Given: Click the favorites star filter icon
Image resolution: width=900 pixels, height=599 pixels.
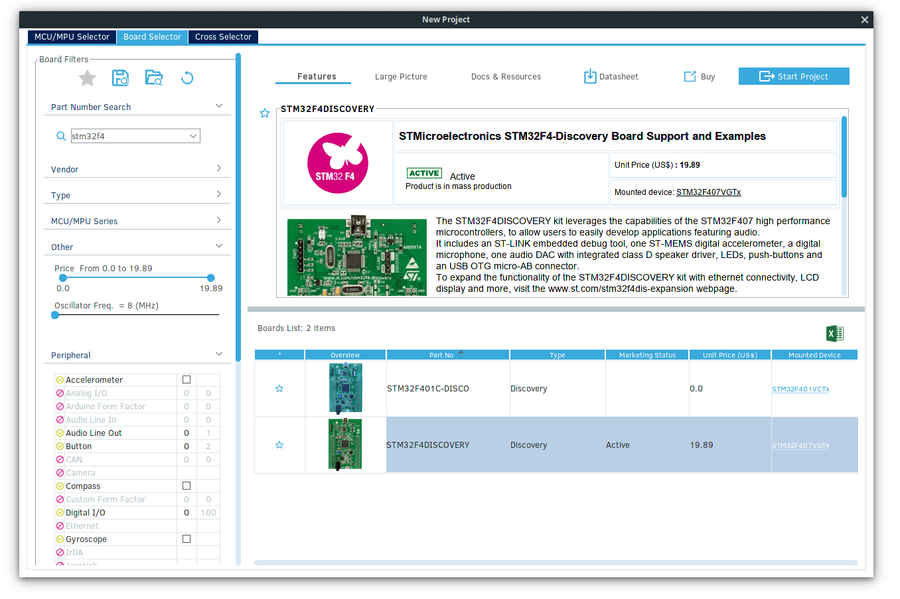Looking at the screenshot, I should coord(87,77).
